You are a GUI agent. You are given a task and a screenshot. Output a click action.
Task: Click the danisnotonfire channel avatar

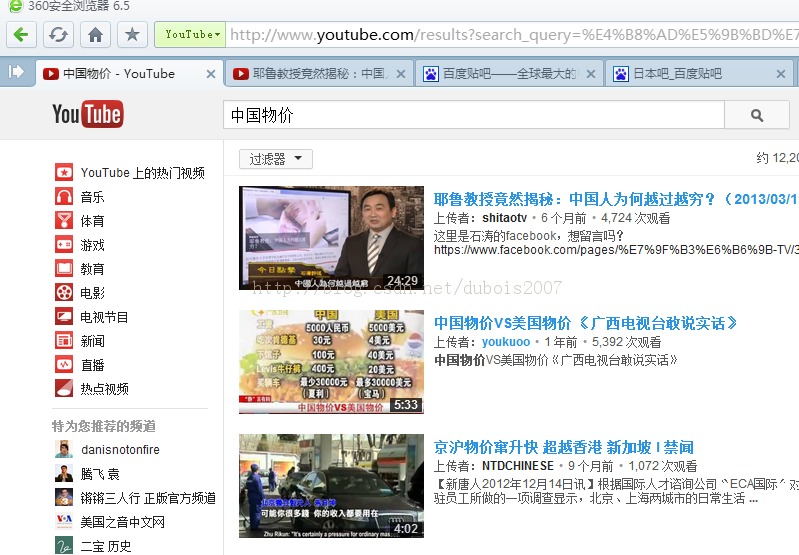pos(64,449)
